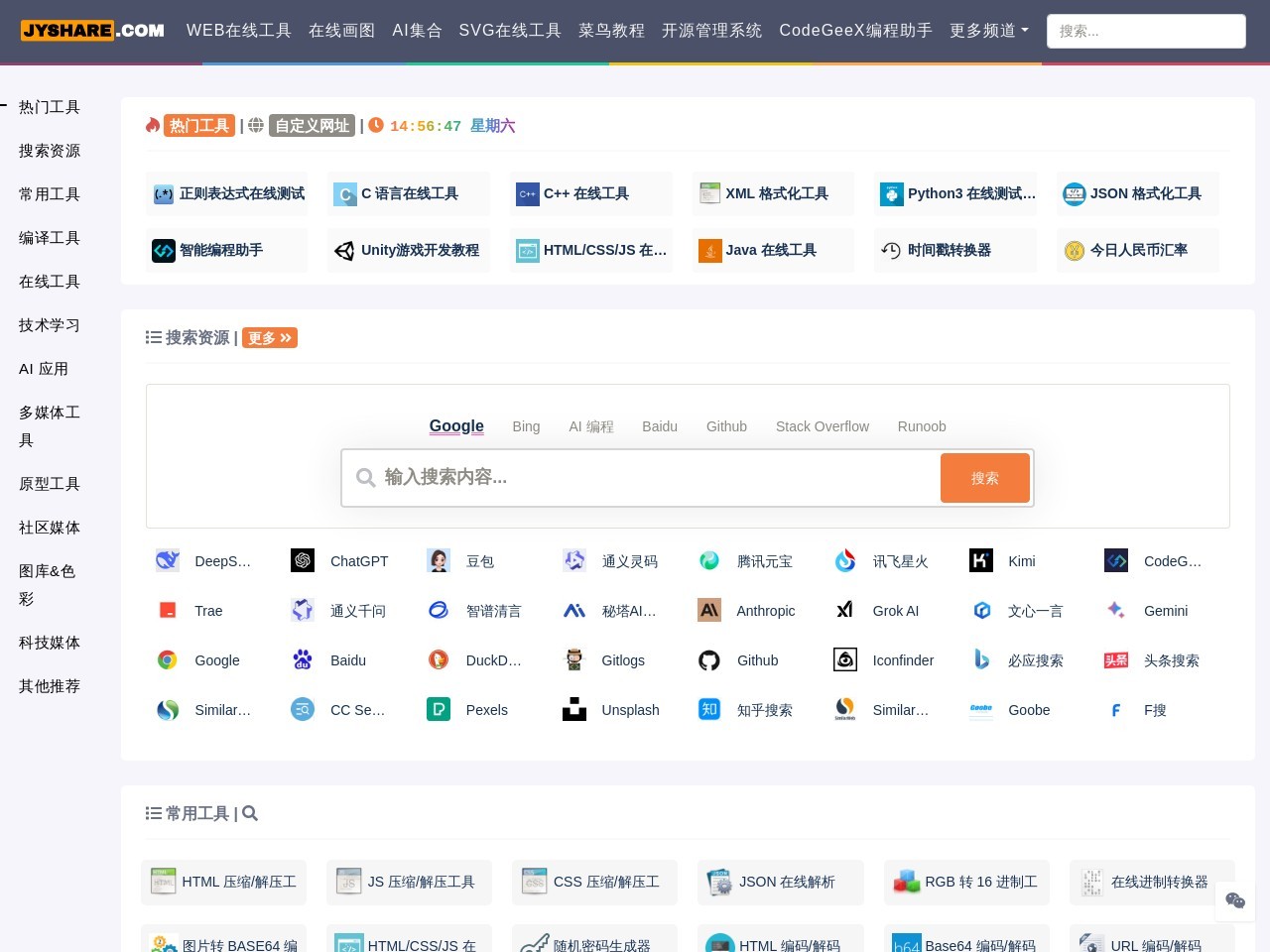Open 腾讯元宝 icon
Viewport: 1270px width, 952px height.
point(709,560)
